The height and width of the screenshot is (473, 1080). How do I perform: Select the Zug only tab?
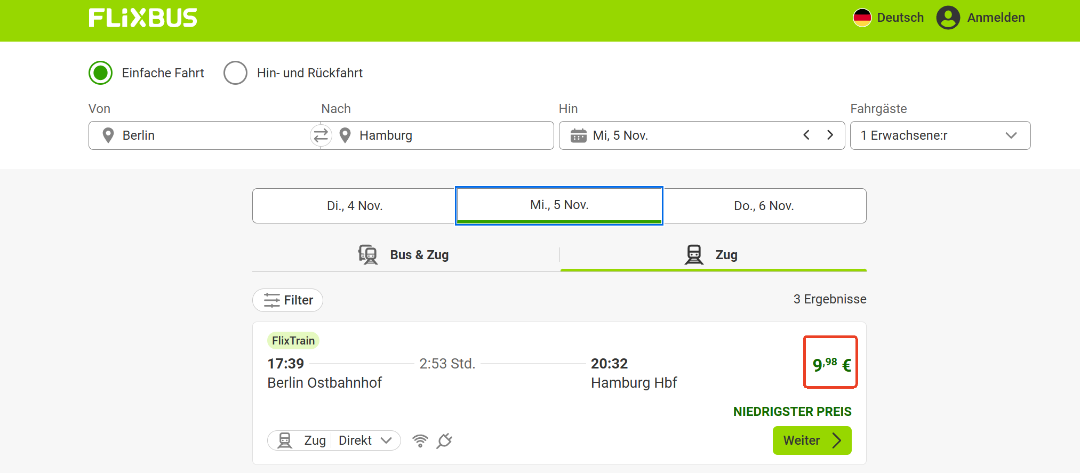[712, 255]
